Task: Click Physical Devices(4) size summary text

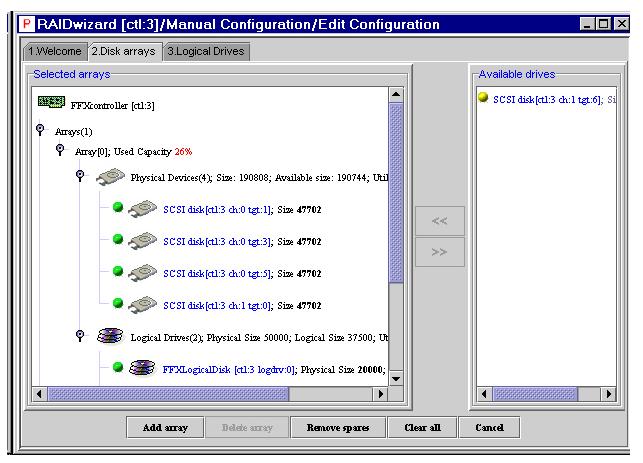Action: (259, 178)
